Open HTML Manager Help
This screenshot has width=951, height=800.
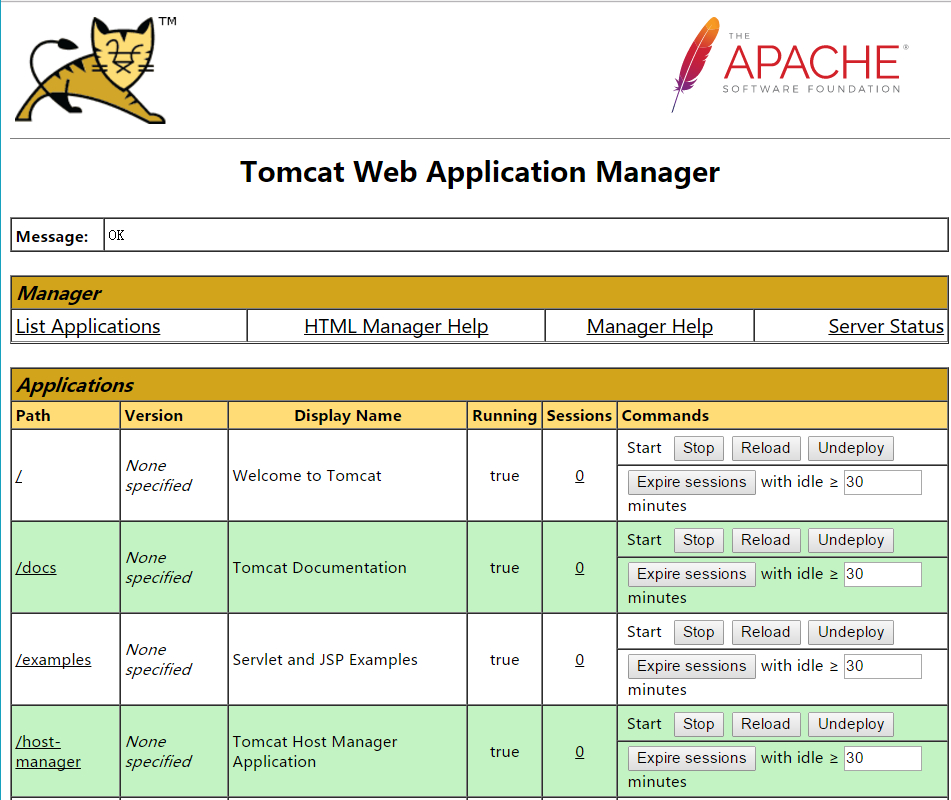point(395,326)
